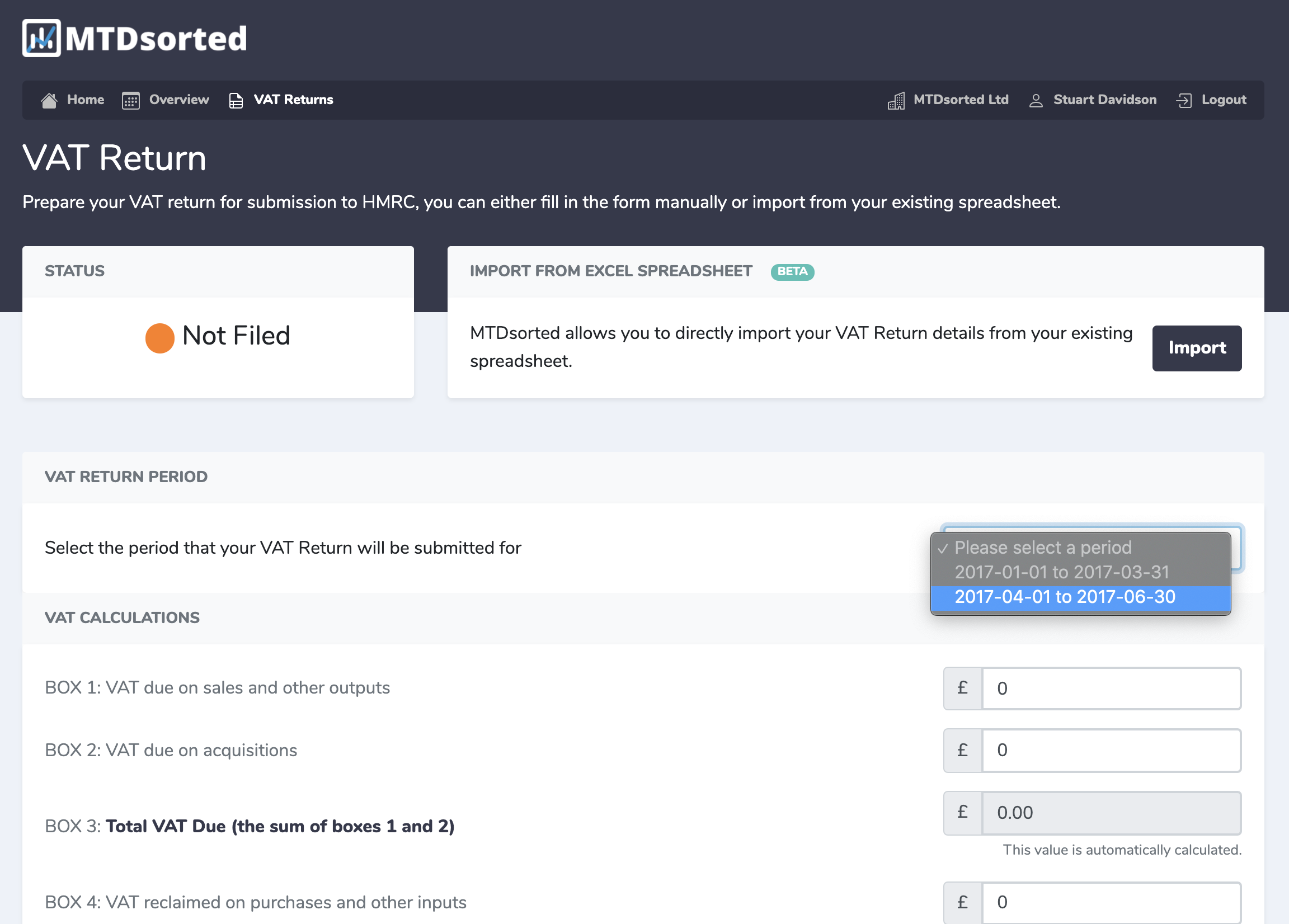1289x924 pixels.
Task: Click the Logout arrow icon
Action: [1184, 101]
